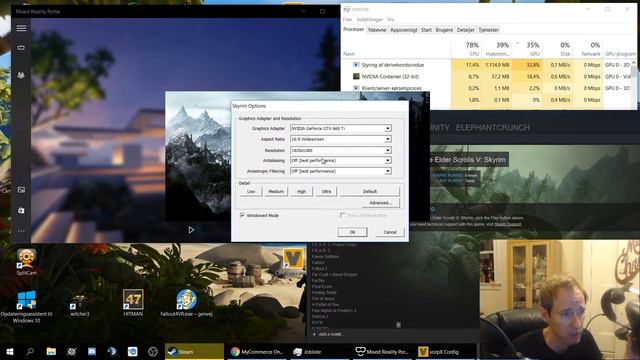Switch to the Appoversigt tab in Jobliste
The width and height of the screenshot is (640, 360).
(403, 30)
